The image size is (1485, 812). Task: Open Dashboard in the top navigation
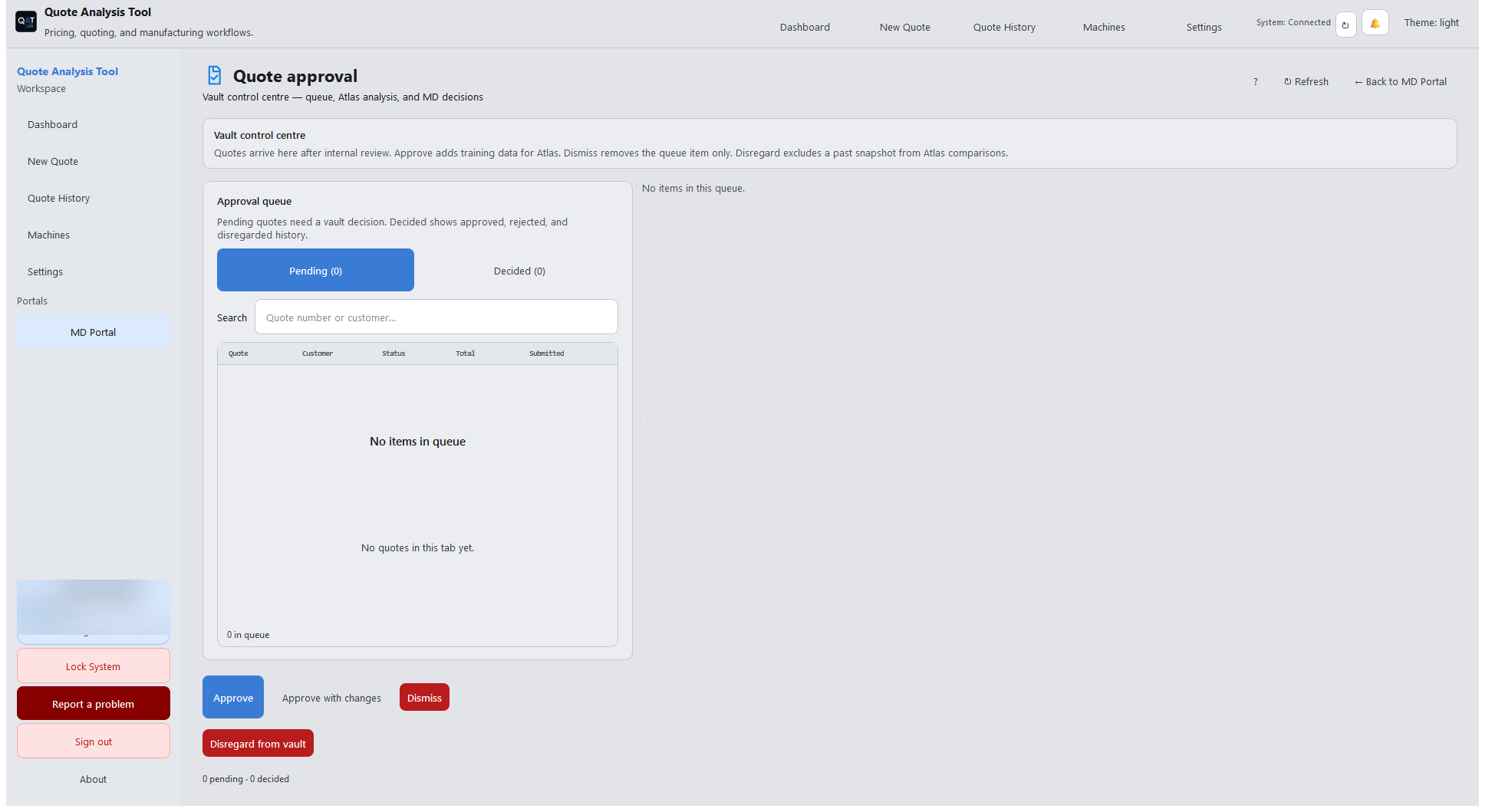[805, 28]
